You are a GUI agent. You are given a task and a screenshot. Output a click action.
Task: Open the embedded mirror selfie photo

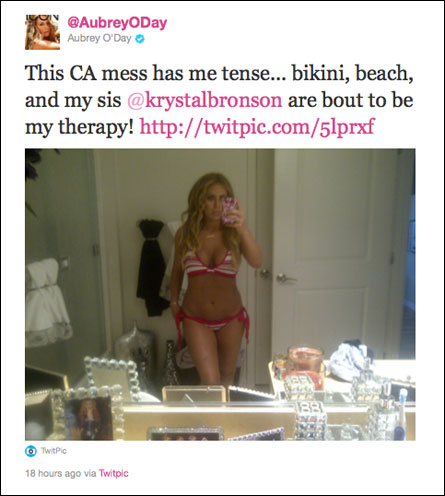point(220,294)
